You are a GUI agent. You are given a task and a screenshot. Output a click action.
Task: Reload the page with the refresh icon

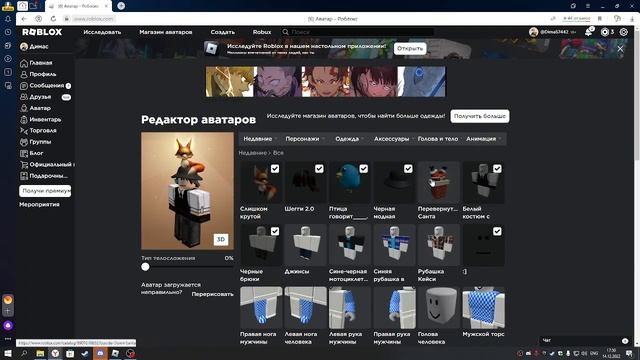(53, 19)
